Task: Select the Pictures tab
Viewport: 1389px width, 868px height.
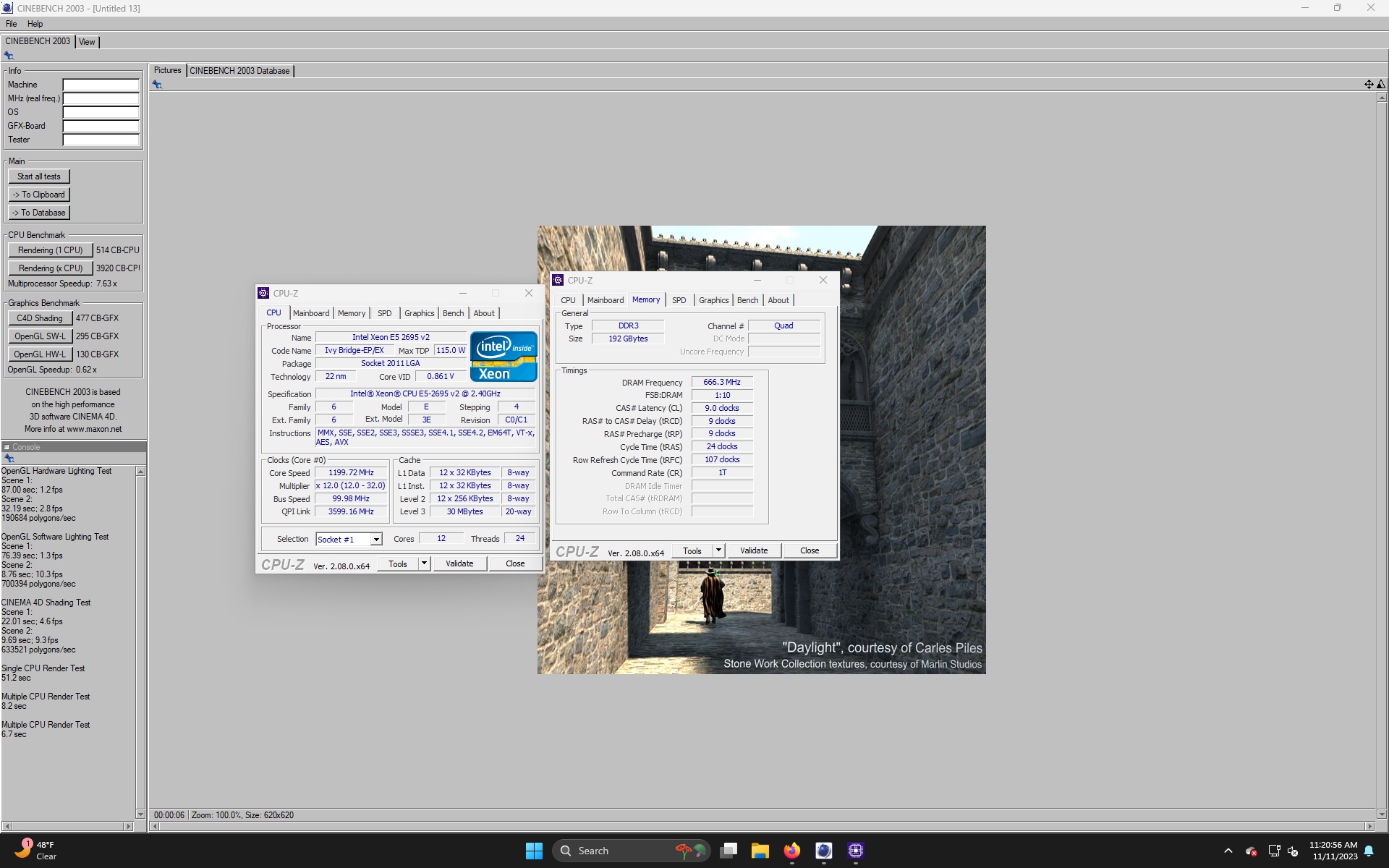Action: click(167, 70)
